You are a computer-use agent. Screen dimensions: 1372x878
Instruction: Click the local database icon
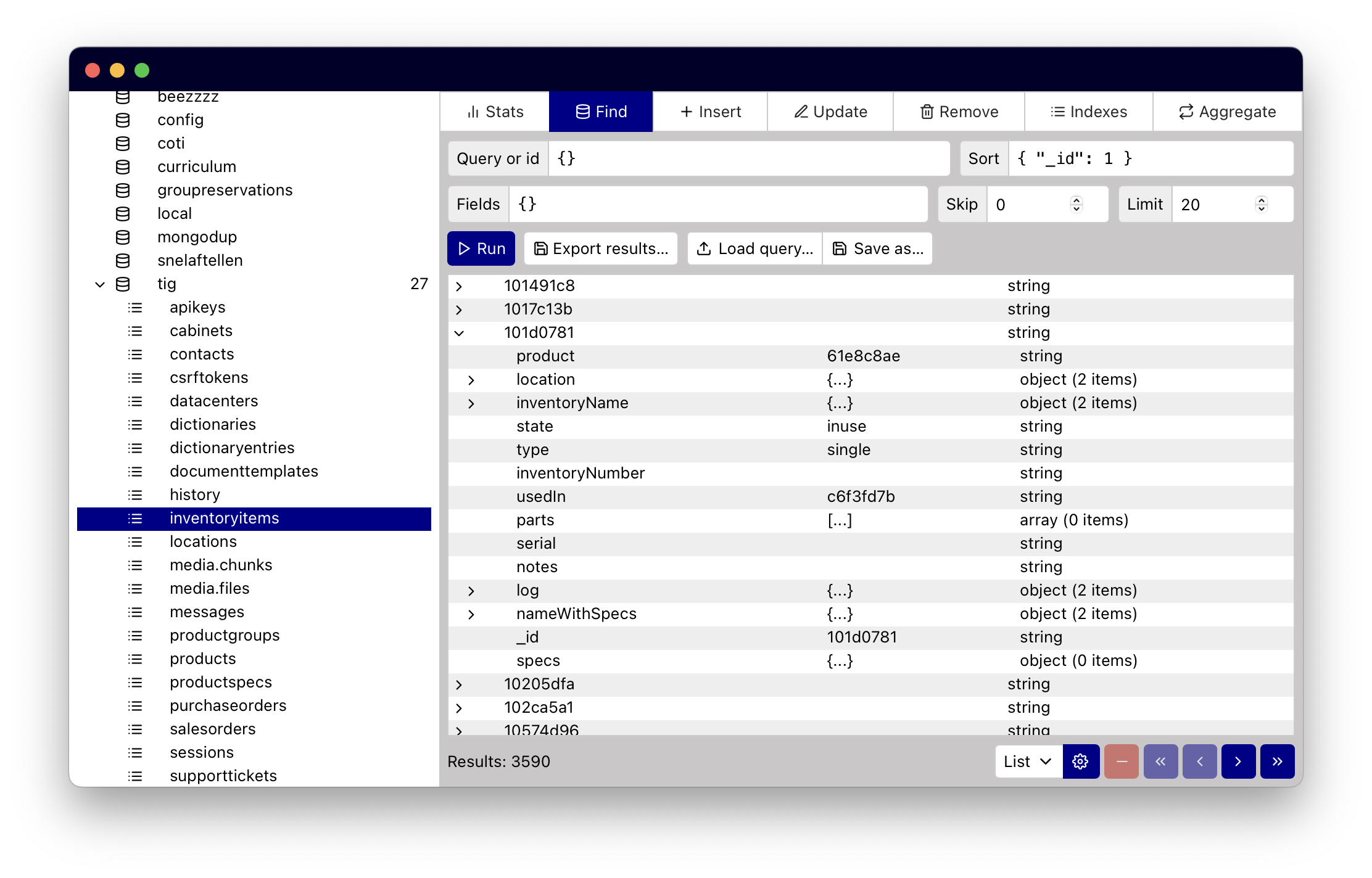[x=123, y=213]
